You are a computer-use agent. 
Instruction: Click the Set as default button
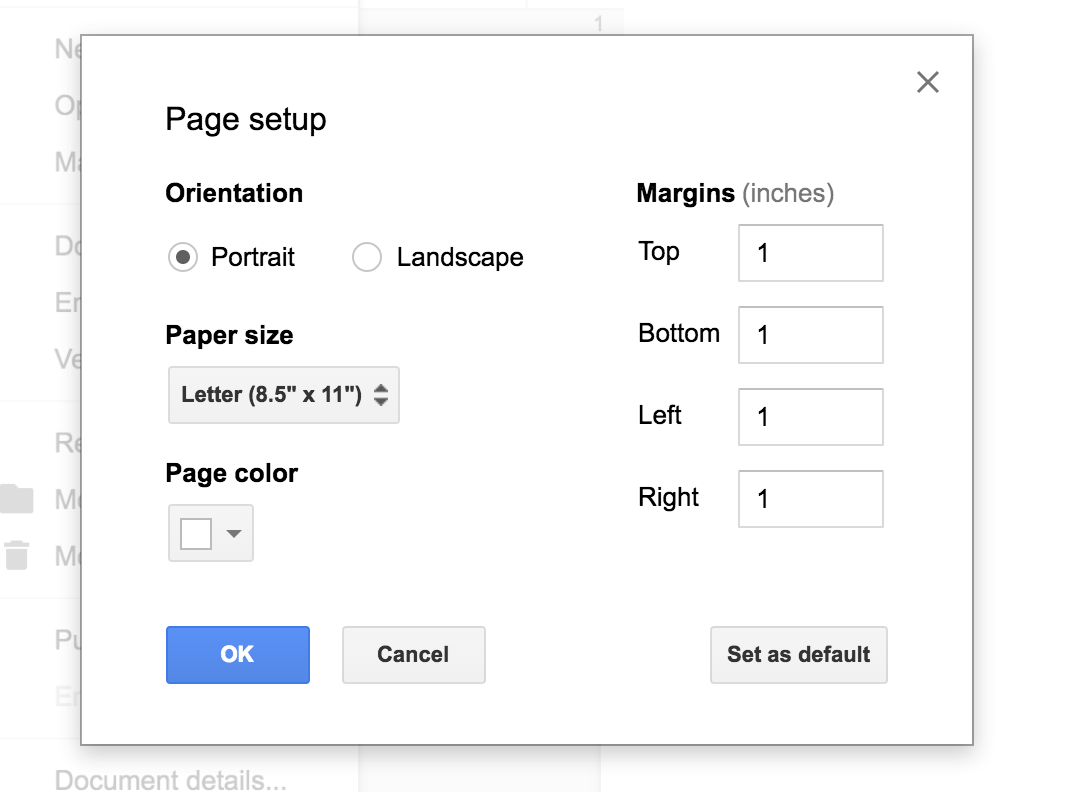point(798,655)
